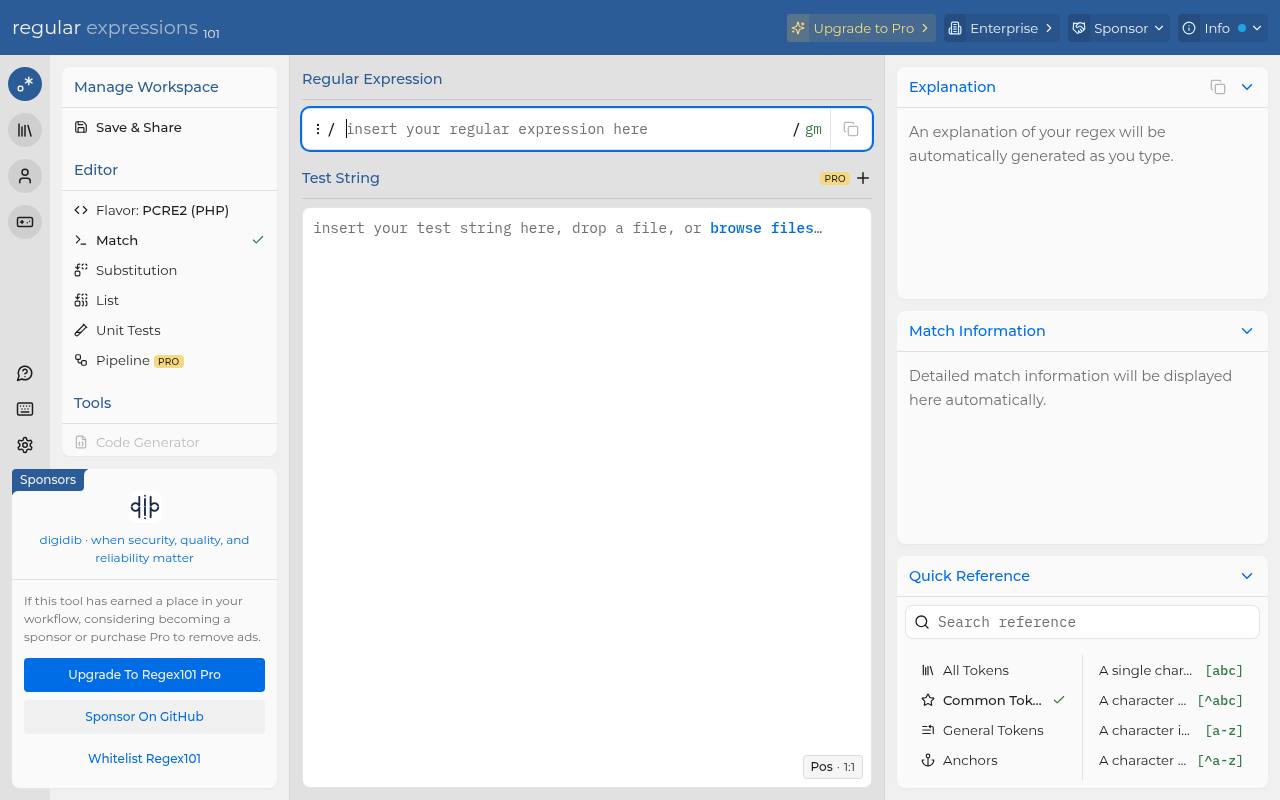
Task: Open keyboard shortcuts icon in sidebar
Action: (25, 409)
